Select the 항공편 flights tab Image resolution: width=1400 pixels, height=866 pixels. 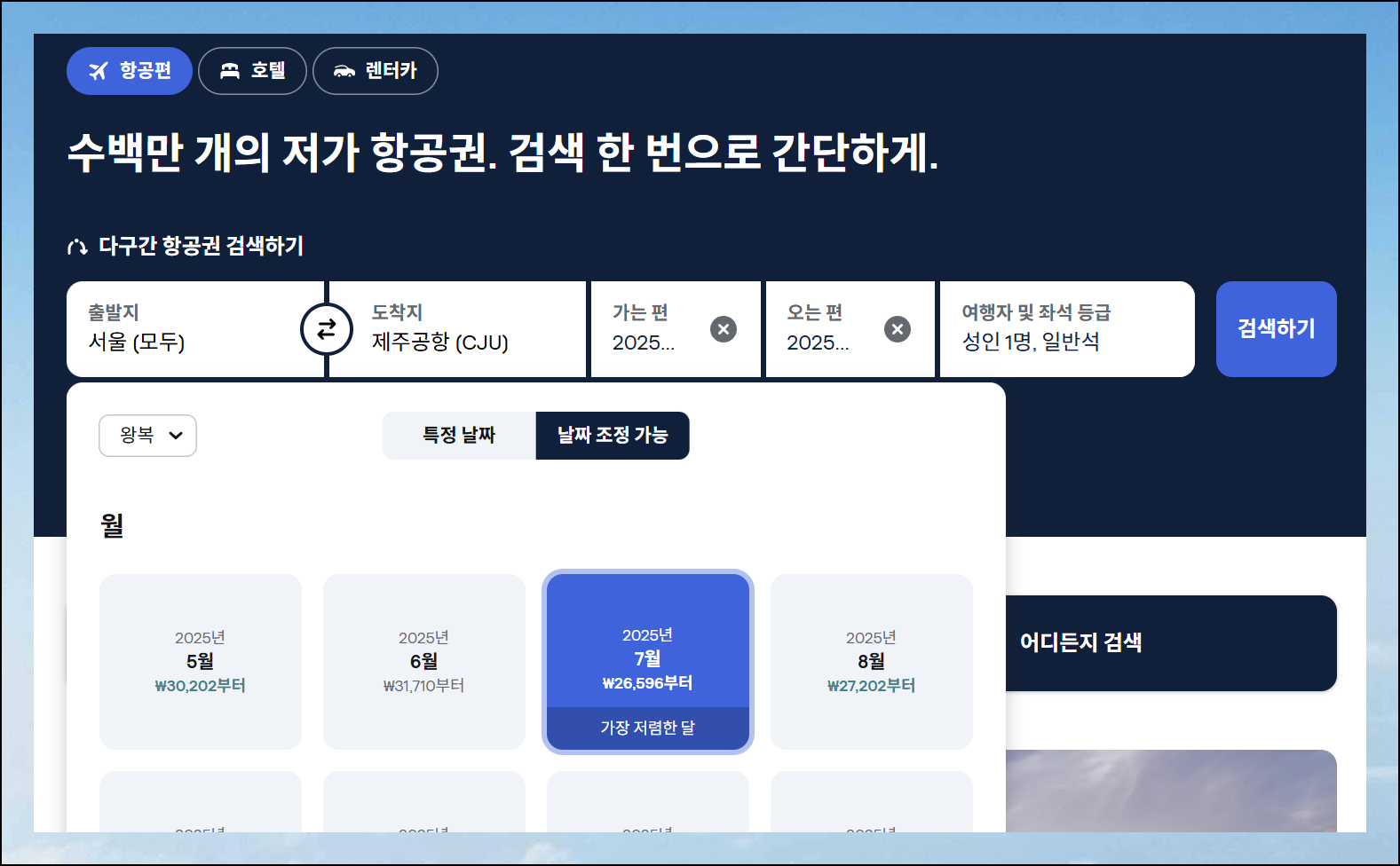(x=130, y=71)
